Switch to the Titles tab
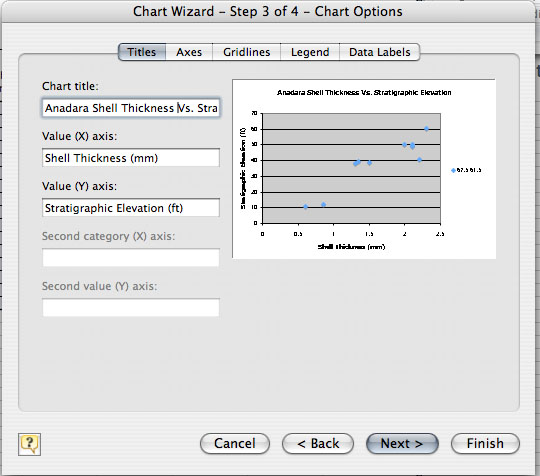 (x=142, y=52)
